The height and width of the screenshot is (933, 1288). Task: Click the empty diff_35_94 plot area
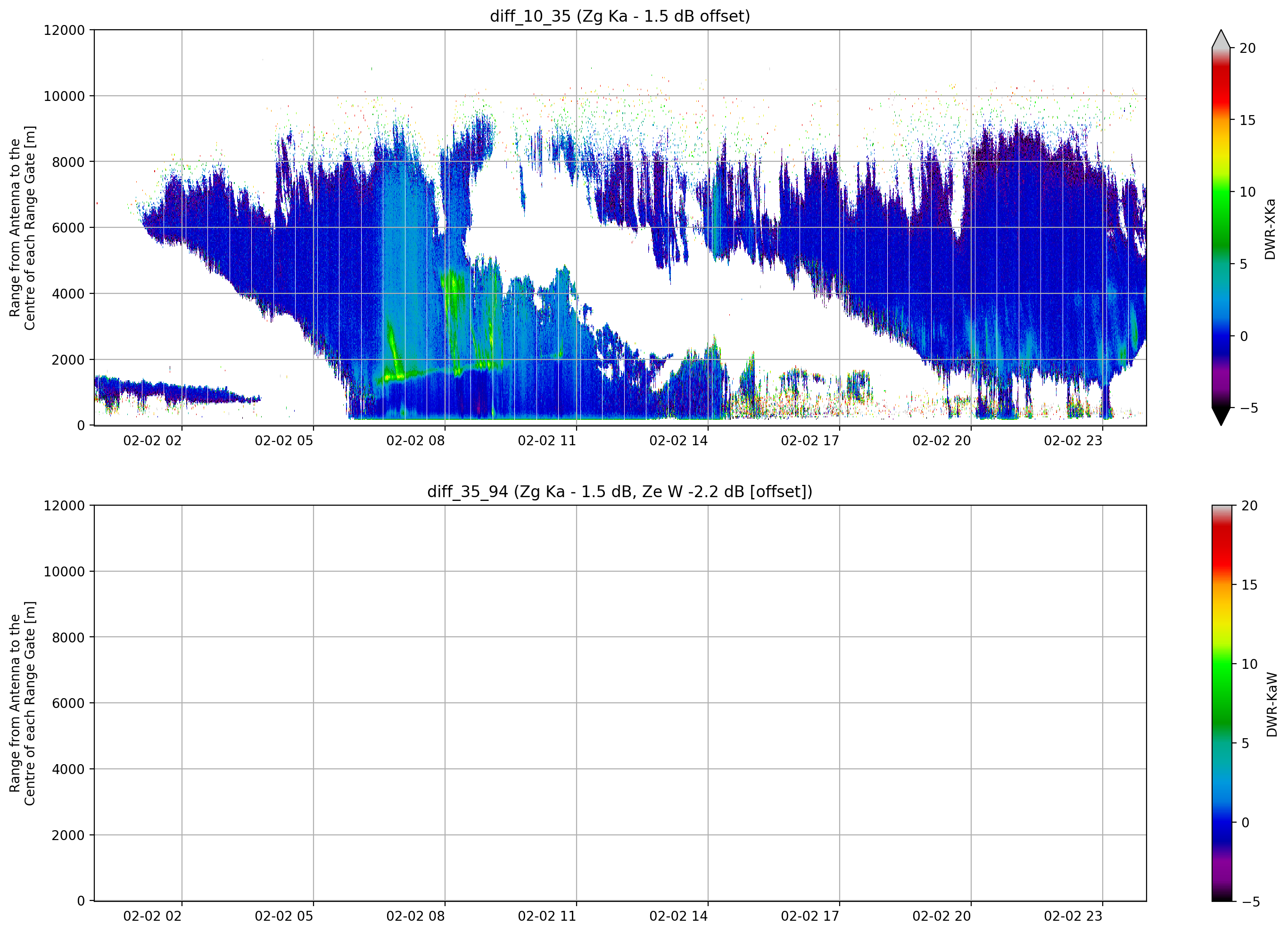(620, 703)
